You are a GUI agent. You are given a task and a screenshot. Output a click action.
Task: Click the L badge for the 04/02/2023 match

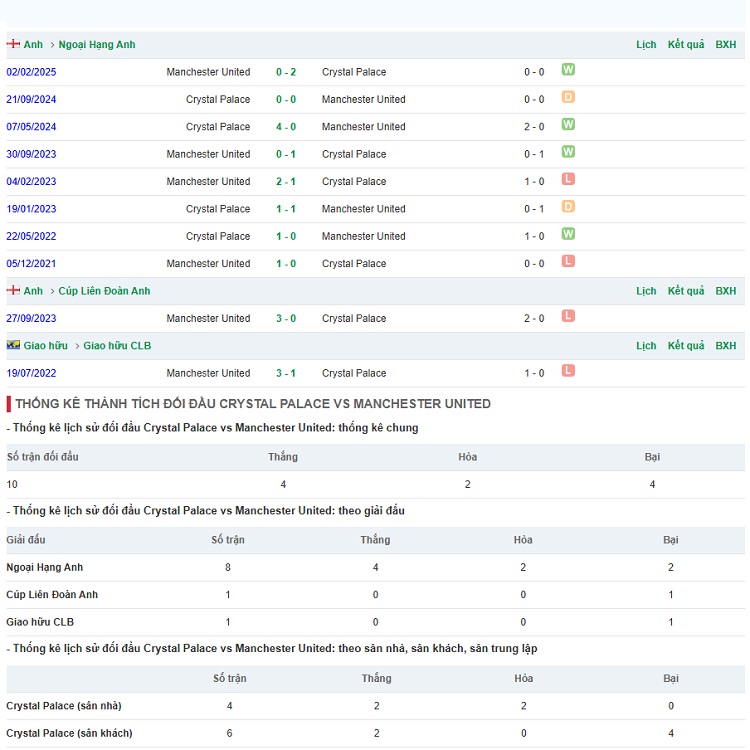(568, 180)
